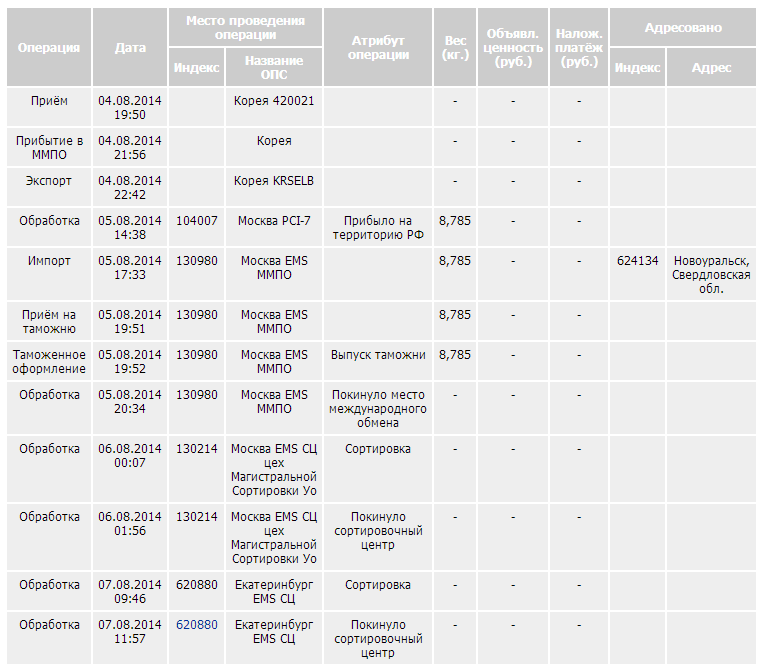Click the date '05.08.2014 19:52'
This screenshot has height=670, width=762.
click(130, 361)
